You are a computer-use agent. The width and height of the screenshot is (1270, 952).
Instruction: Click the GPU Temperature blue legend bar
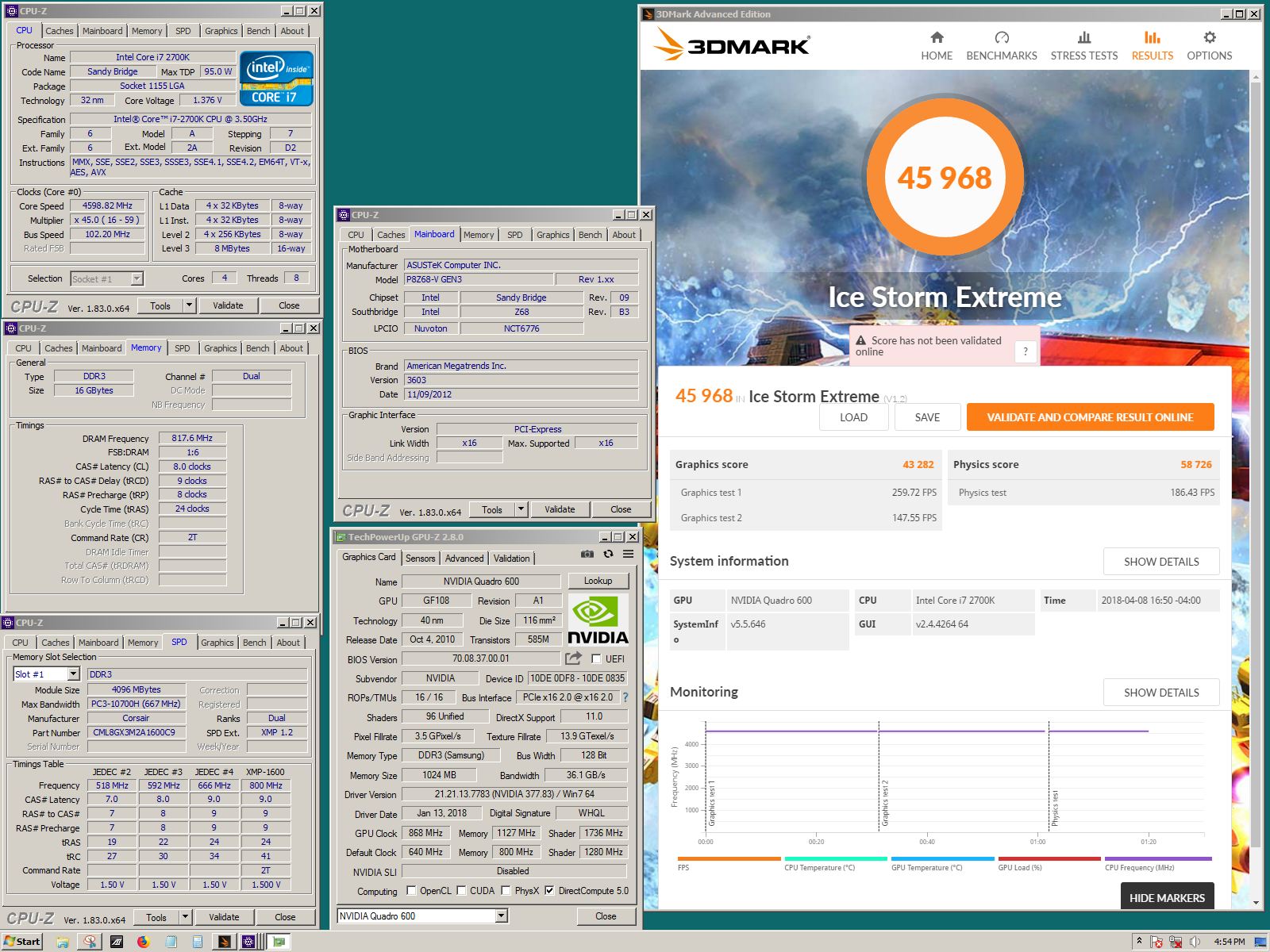point(942,858)
